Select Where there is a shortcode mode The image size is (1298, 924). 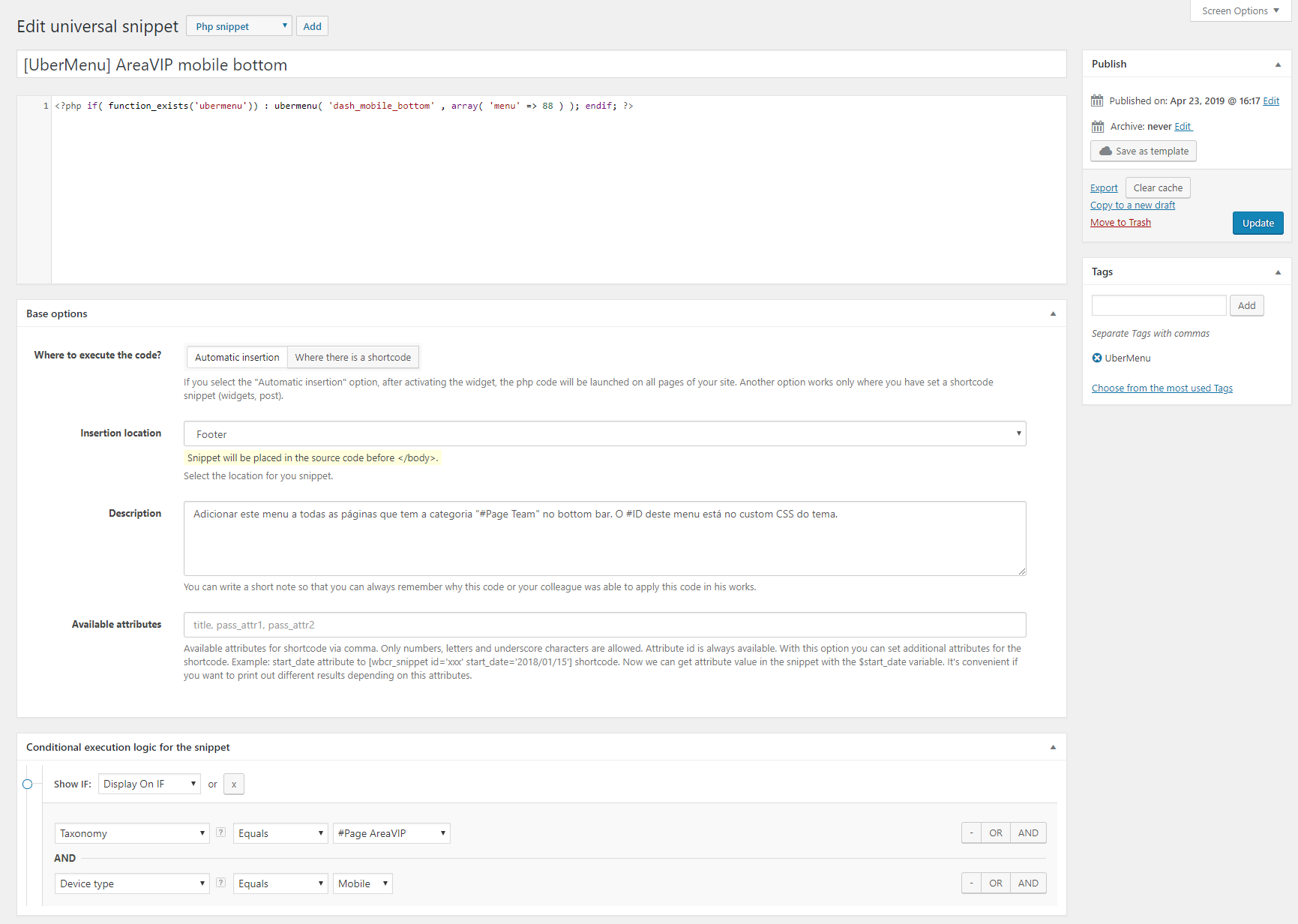tap(352, 358)
